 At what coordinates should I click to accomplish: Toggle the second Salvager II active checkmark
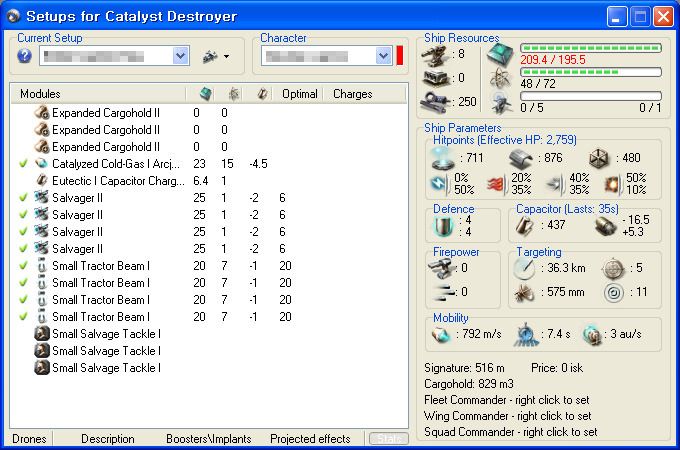(x=23, y=215)
